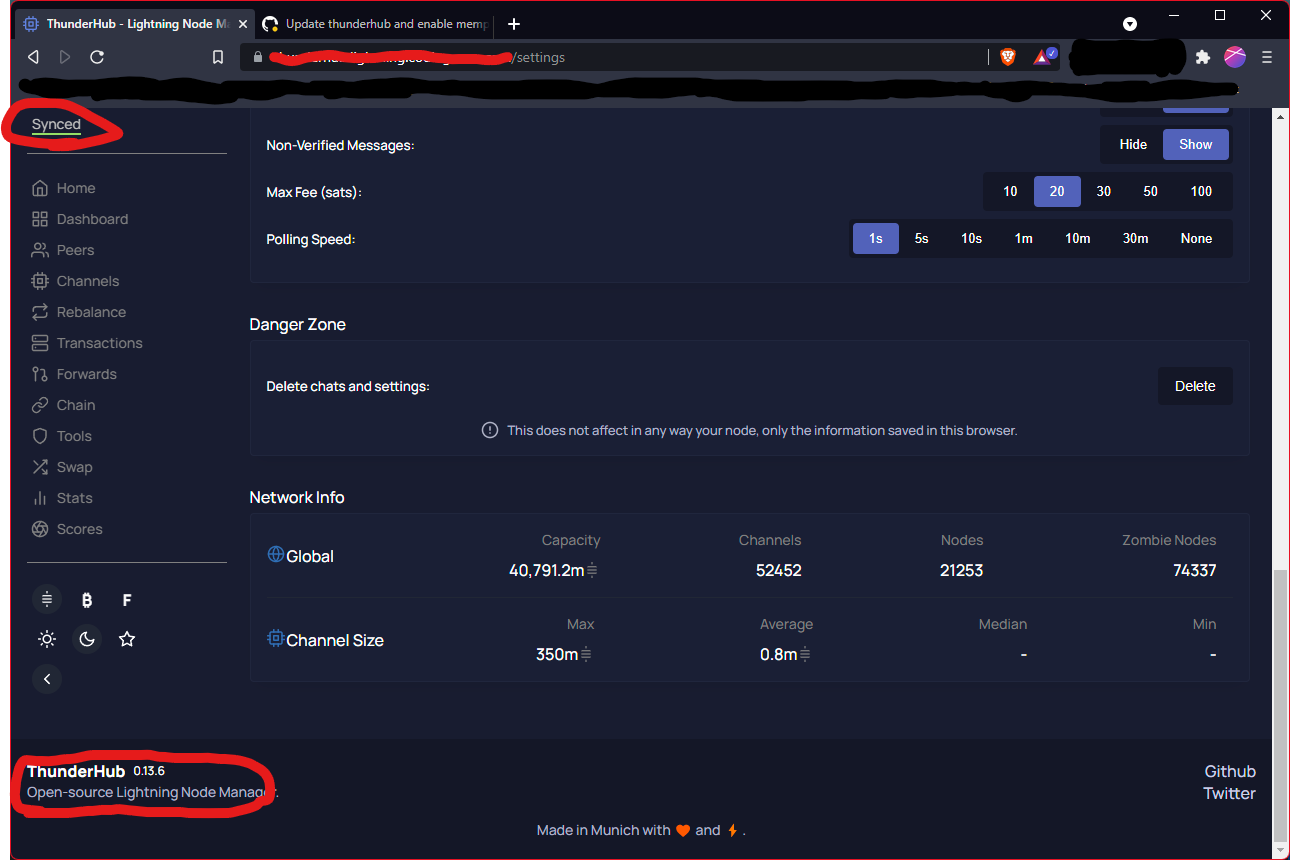1290x860 pixels.
Task: Set polling speed to None
Action: click(x=1197, y=238)
